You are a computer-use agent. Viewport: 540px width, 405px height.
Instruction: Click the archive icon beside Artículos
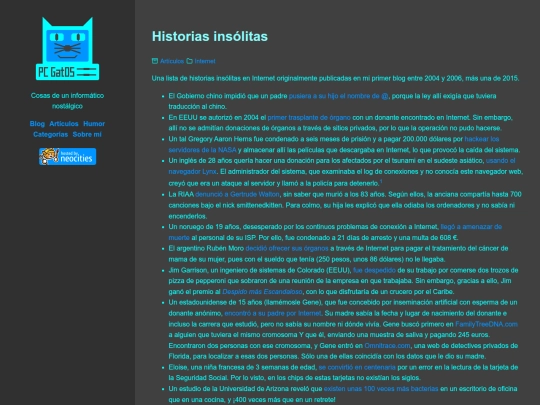click(x=155, y=61)
